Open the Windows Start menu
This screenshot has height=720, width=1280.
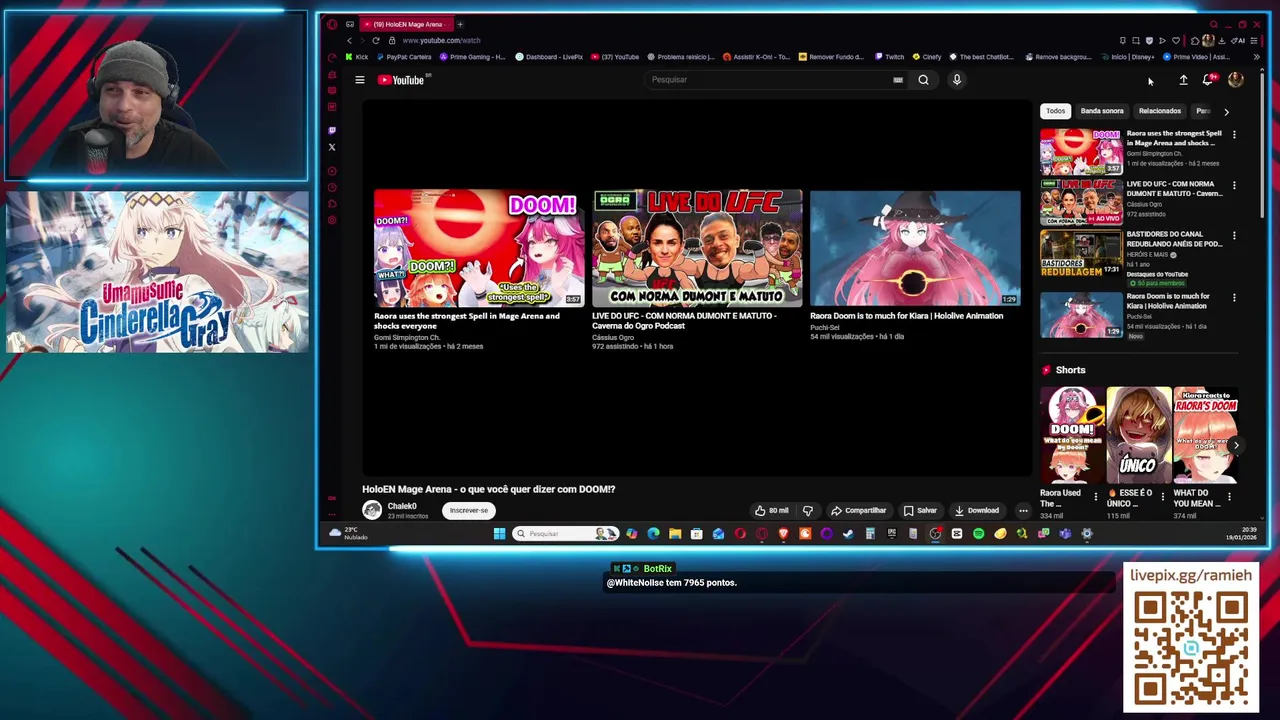pyautogui.click(x=499, y=534)
